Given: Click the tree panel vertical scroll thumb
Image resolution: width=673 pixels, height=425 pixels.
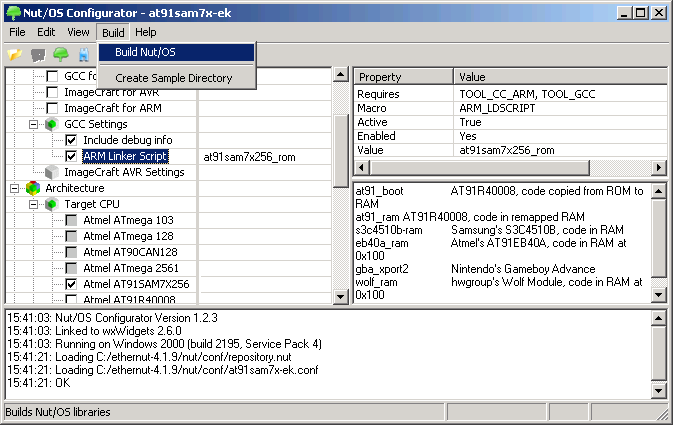Looking at the screenshot, I should click(x=340, y=151).
